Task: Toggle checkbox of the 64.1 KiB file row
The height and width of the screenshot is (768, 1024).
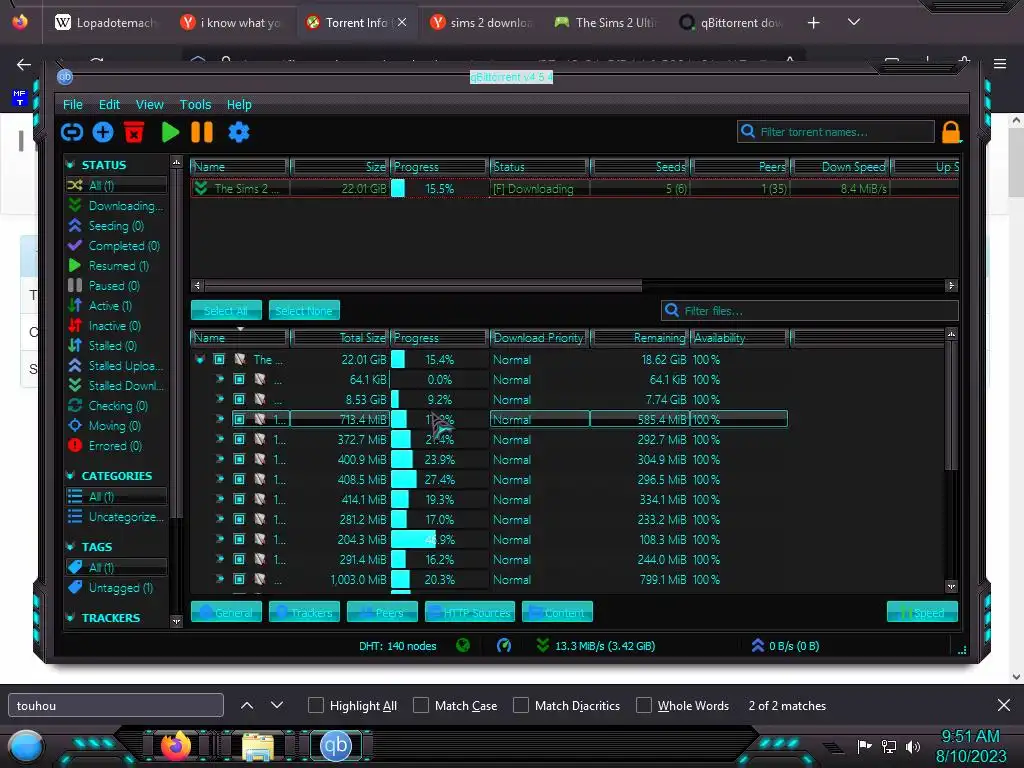Action: [239, 379]
